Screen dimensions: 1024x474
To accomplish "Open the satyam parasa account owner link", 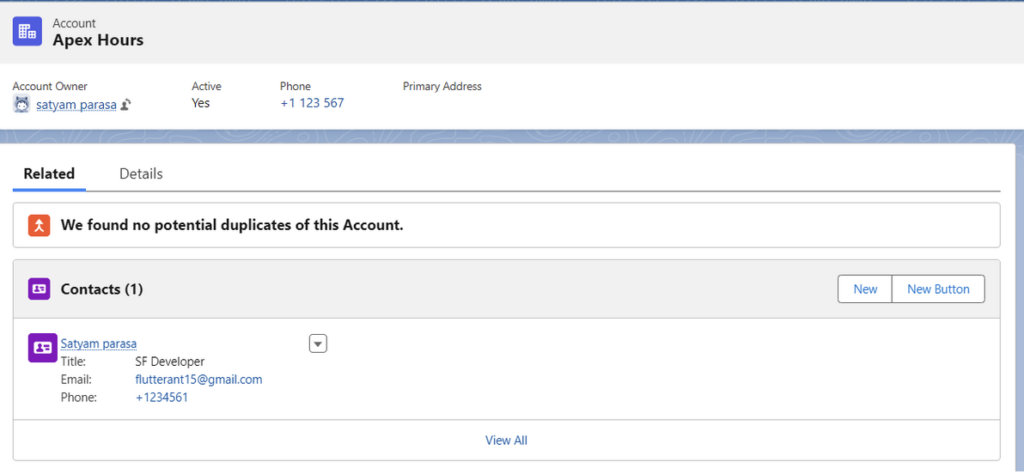I will click(x=76, y=104).
